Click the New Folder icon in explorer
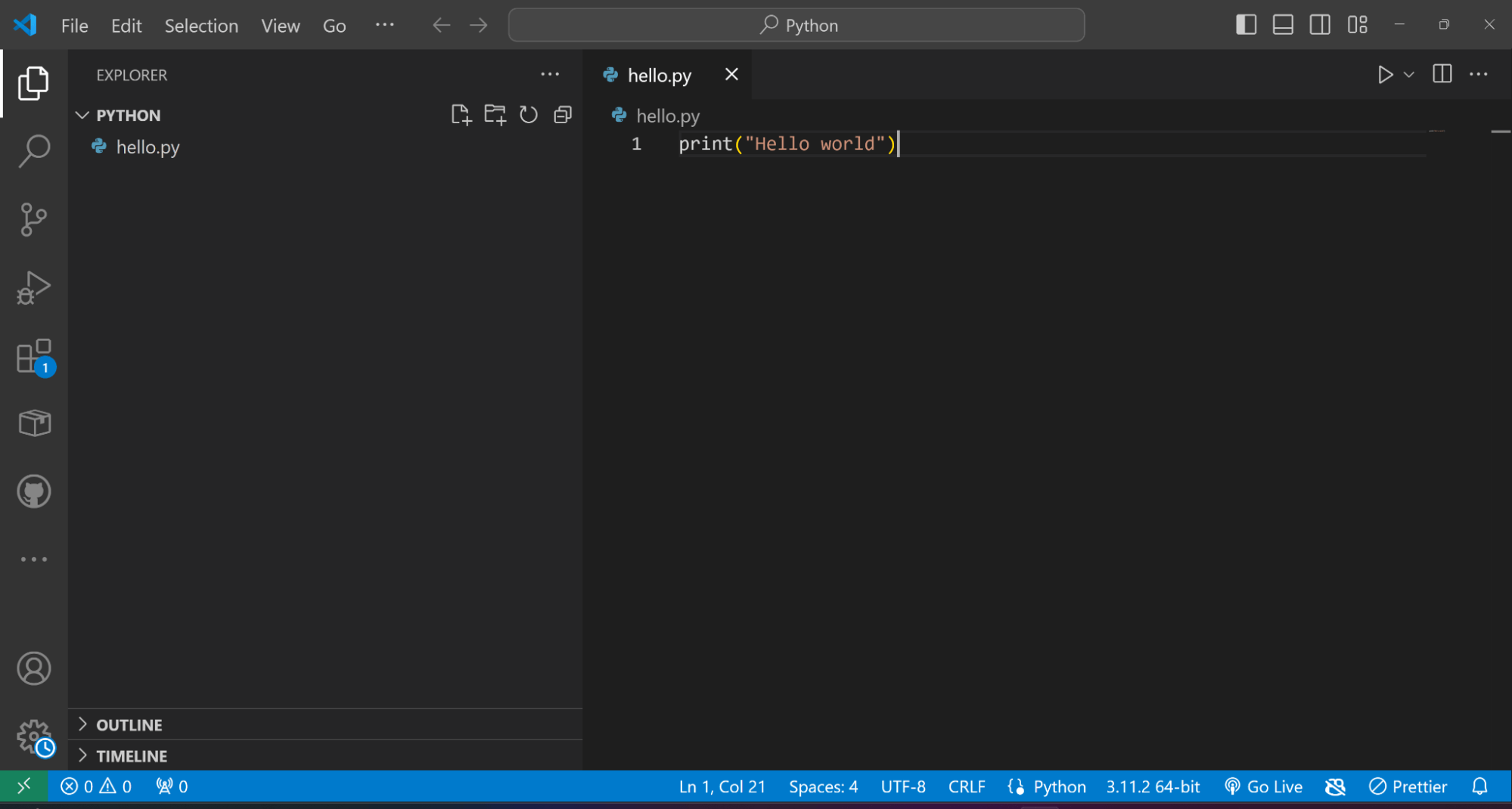 [495, 115]
